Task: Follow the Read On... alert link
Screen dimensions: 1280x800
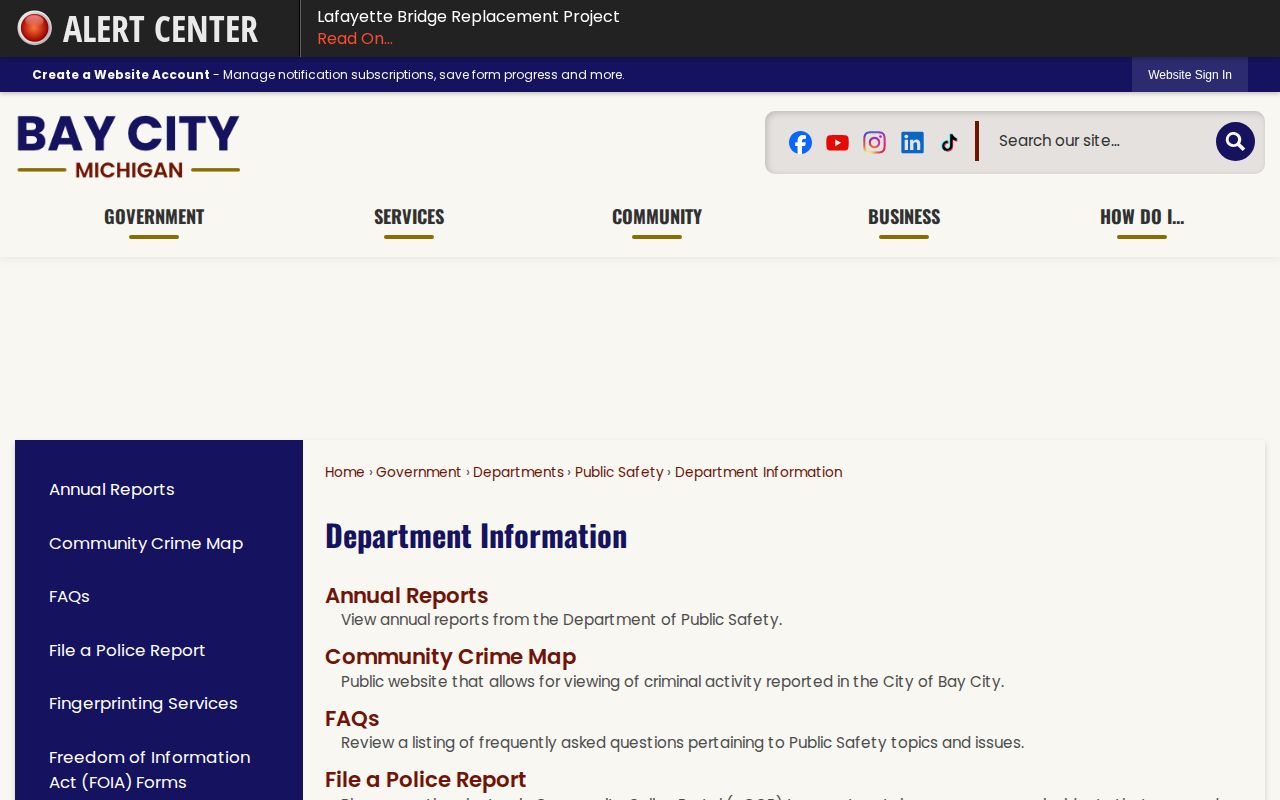Action: click(355, 39)
